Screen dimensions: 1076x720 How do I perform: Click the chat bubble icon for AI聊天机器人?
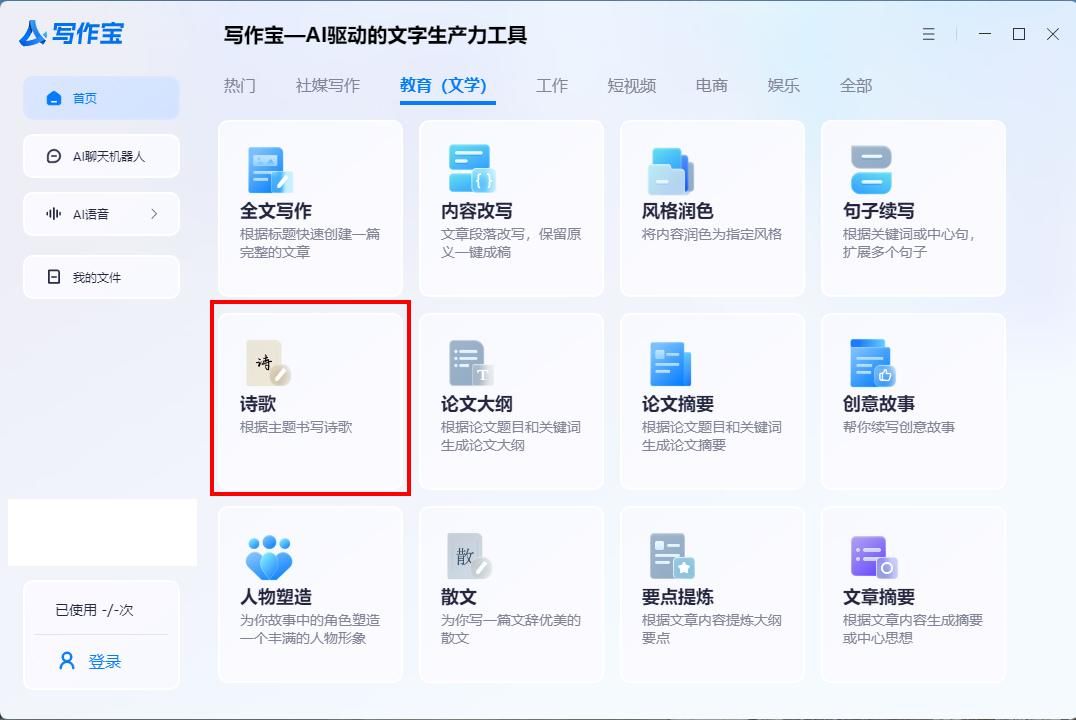pos(54,156)
